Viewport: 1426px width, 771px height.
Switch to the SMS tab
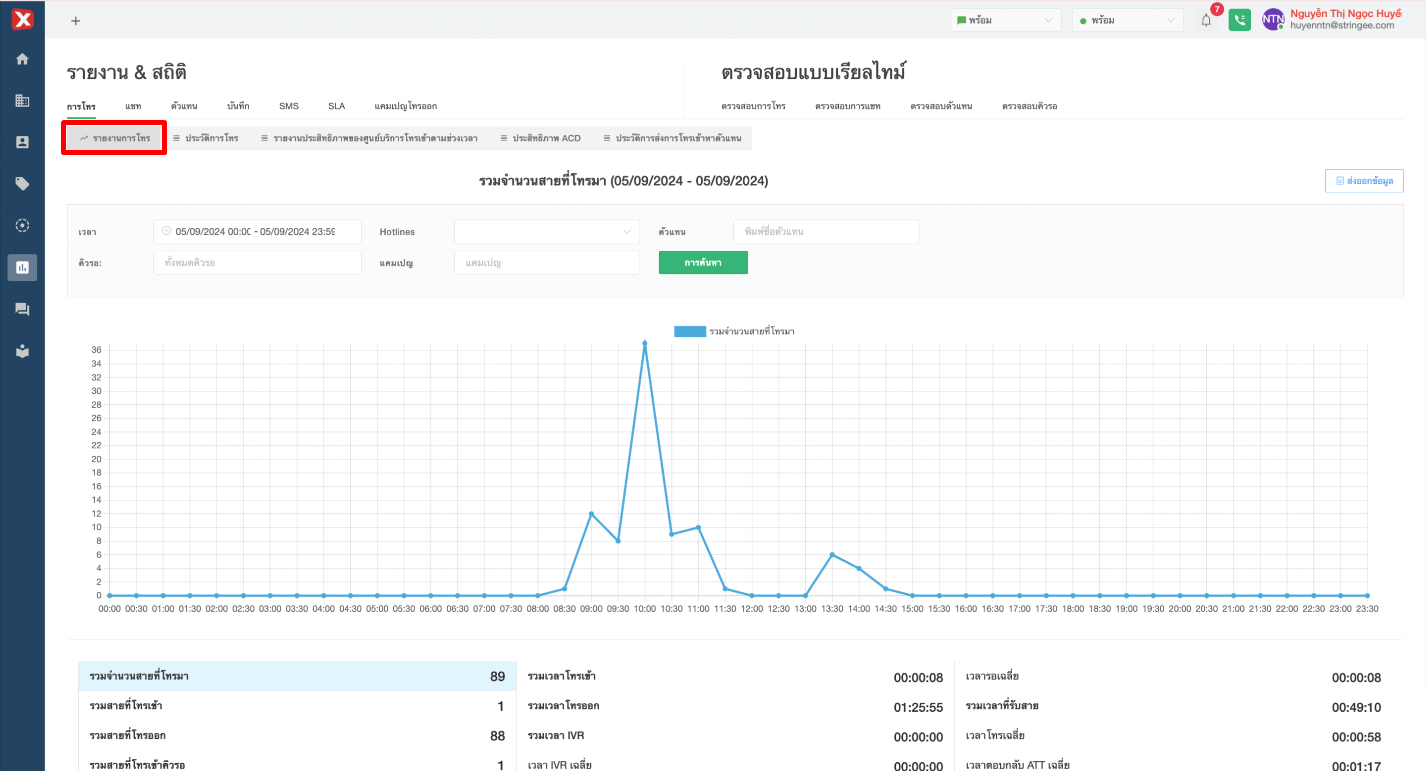point(288,106)
